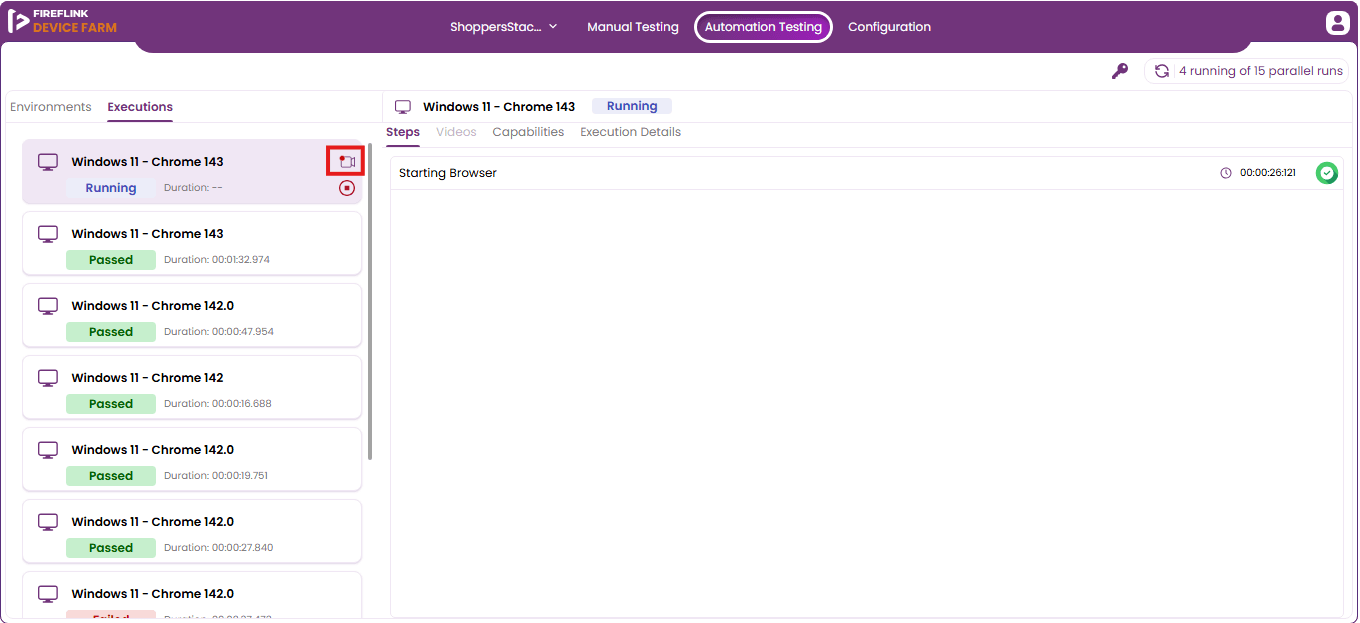Click the Running status on the first card
This screenshot has width=1360, height=623.
pyautogui.click(x=111, y=188)
